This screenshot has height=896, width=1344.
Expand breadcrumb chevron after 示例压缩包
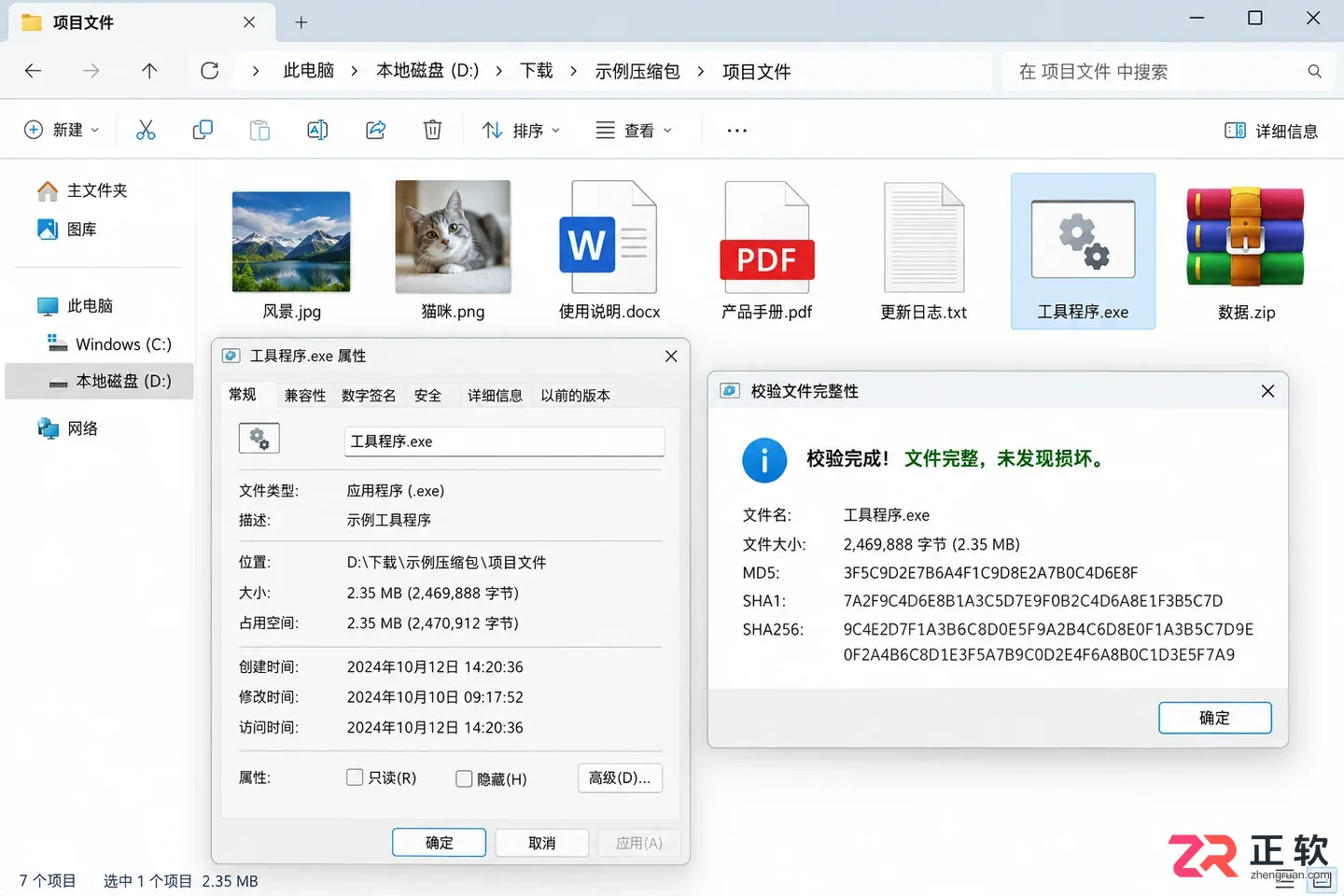tap(701, 71)
